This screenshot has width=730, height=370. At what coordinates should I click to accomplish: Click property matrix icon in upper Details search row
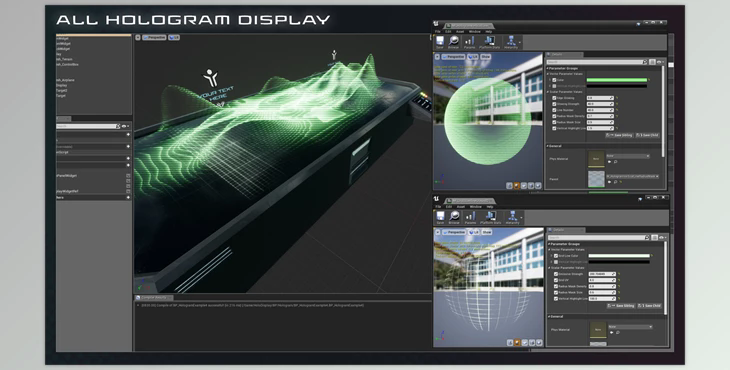(652, 62)
